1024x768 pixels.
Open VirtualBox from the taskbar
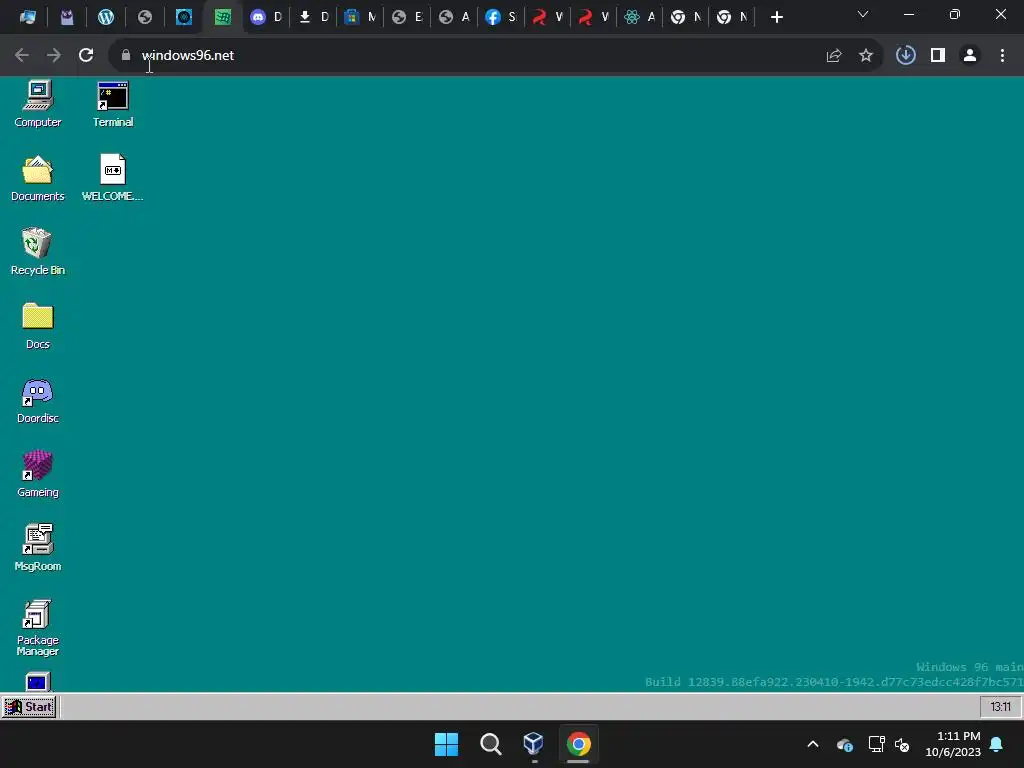coord(534,744)
